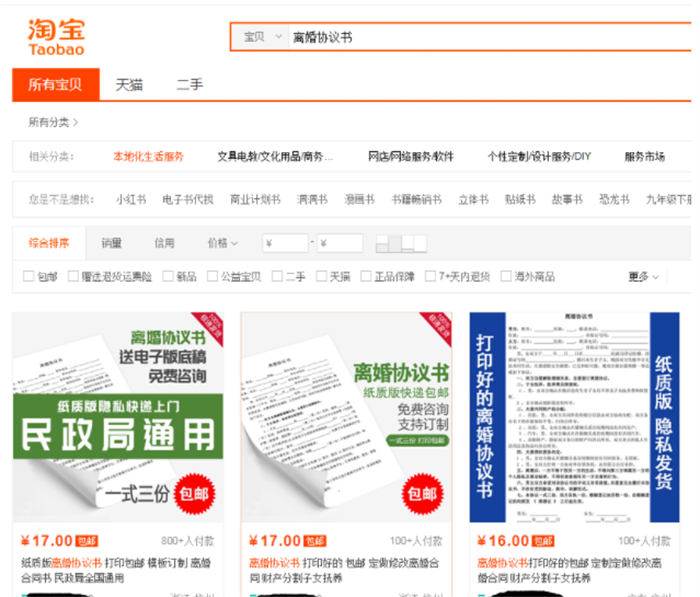
Task: Click the 小红书 suggested search link
Action: point(131,200)
